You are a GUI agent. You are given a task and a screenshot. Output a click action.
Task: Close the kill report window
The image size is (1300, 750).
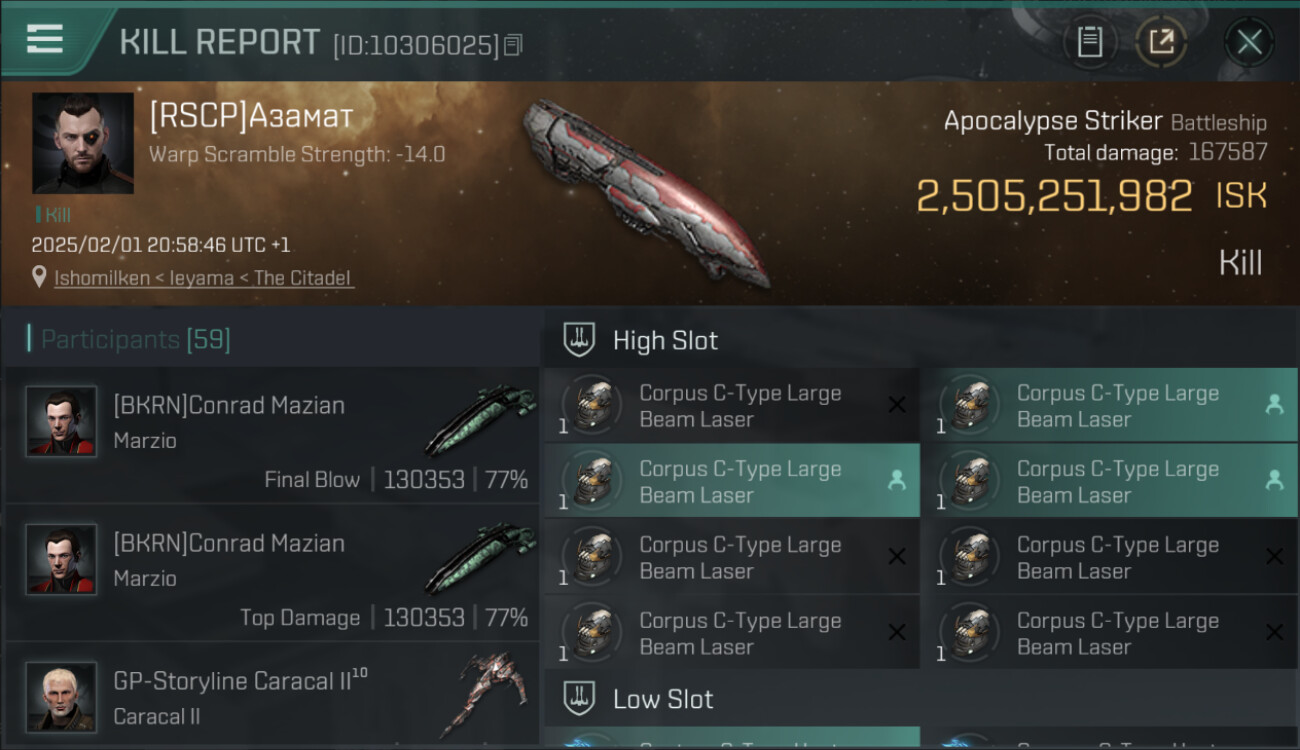click(1249, 42)
